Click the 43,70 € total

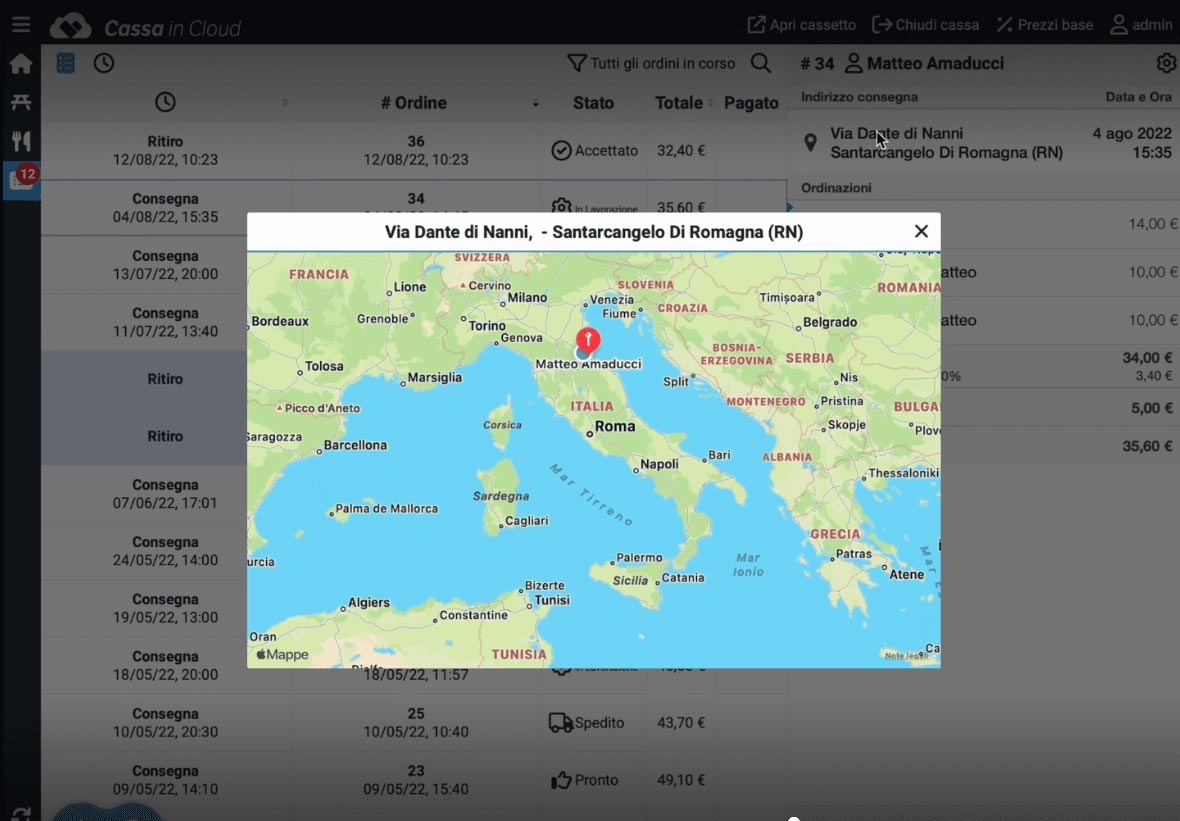[x=681, y=722]
